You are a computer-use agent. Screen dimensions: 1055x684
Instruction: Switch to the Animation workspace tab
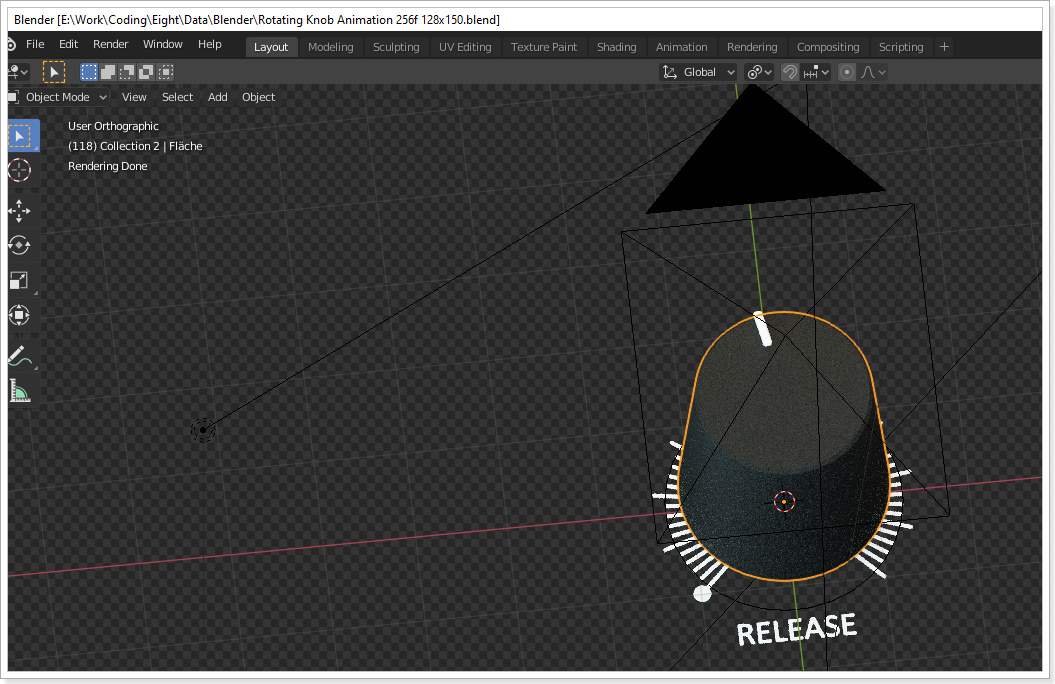point(682,47)
